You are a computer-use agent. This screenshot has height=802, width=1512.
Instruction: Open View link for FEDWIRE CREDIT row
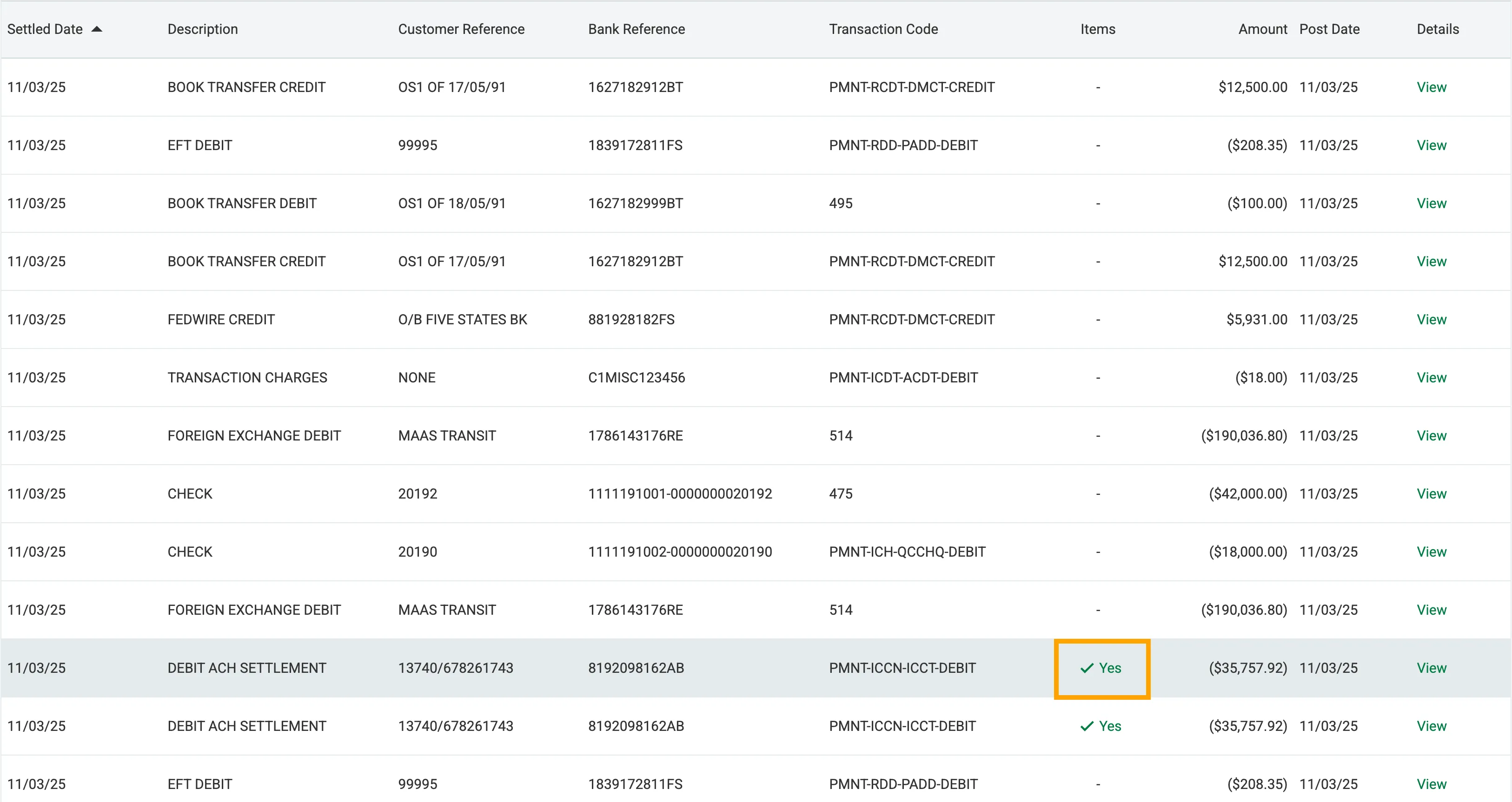[x=1432, y=319]
